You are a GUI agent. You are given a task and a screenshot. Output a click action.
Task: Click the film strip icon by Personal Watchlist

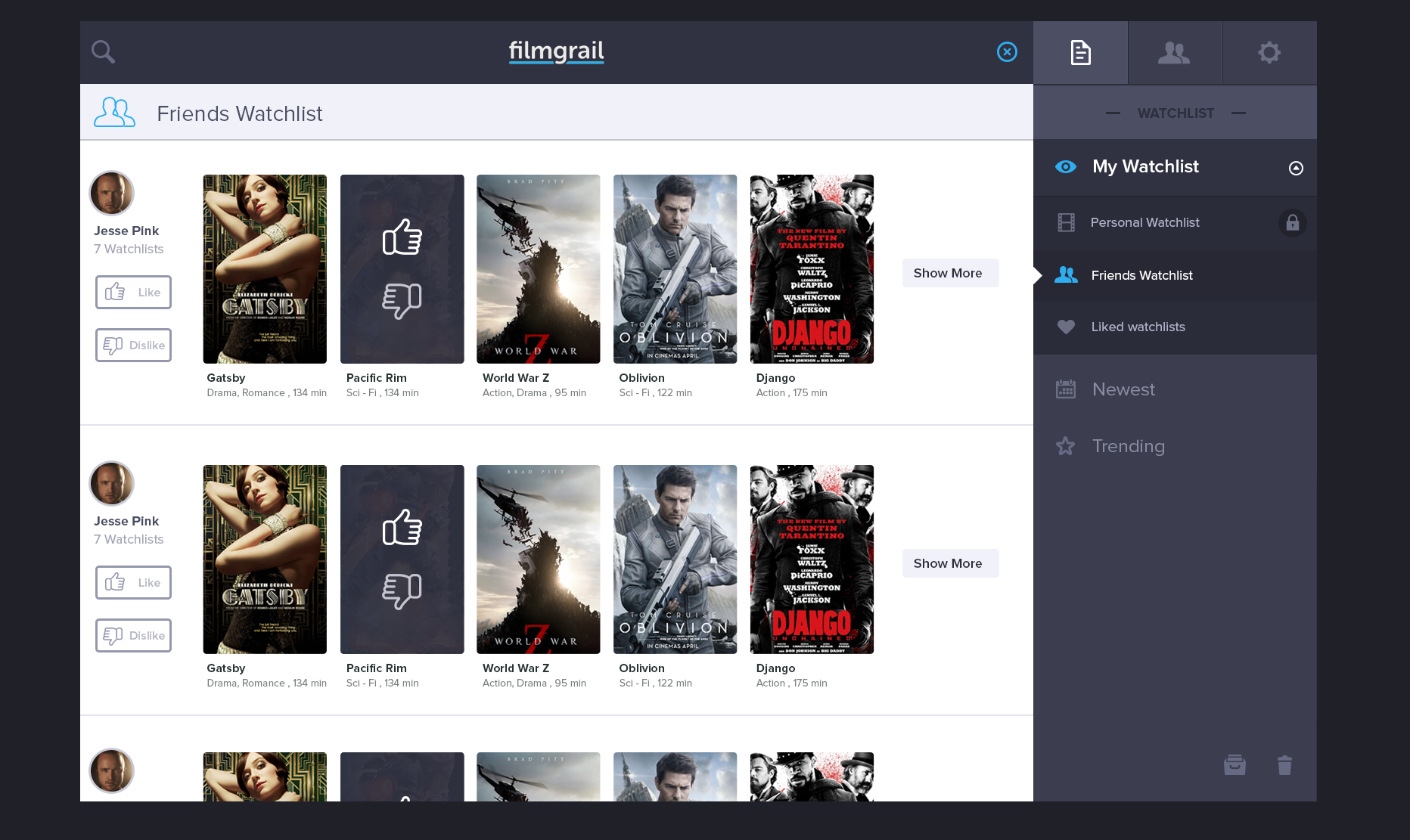pos(1066,222)
